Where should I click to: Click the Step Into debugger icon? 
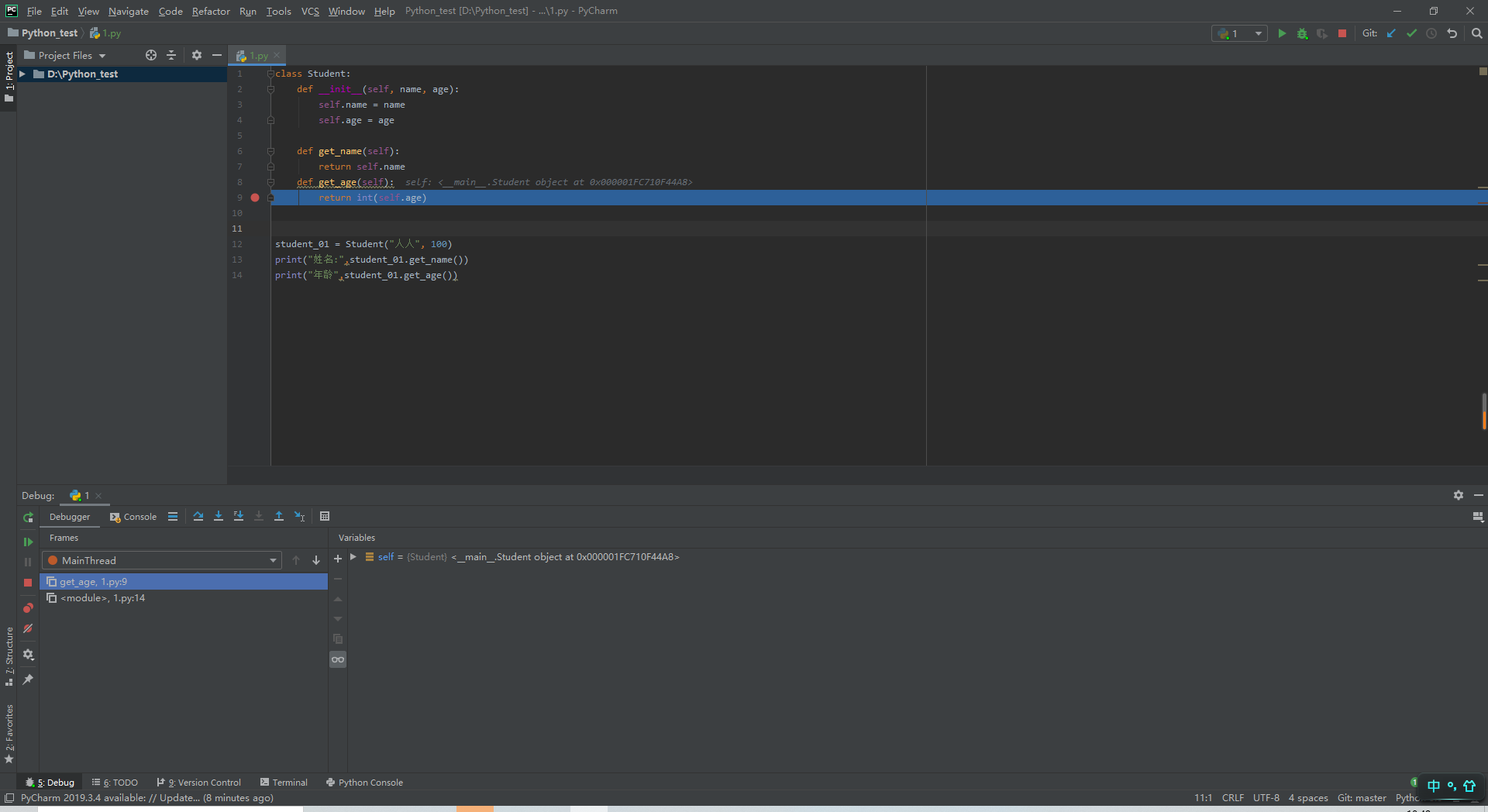[219, 516]
